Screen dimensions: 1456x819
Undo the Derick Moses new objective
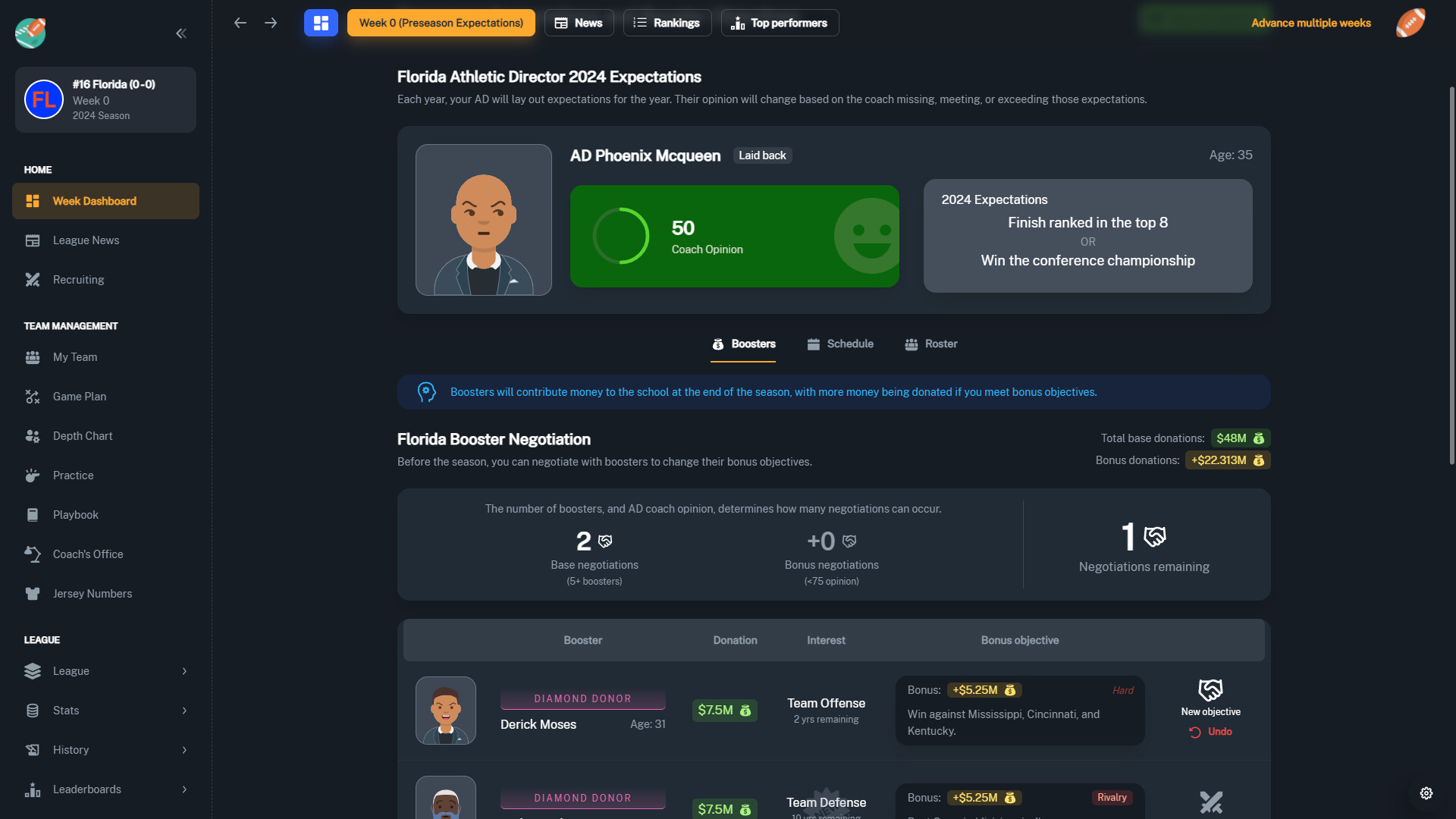[1210, 732]
